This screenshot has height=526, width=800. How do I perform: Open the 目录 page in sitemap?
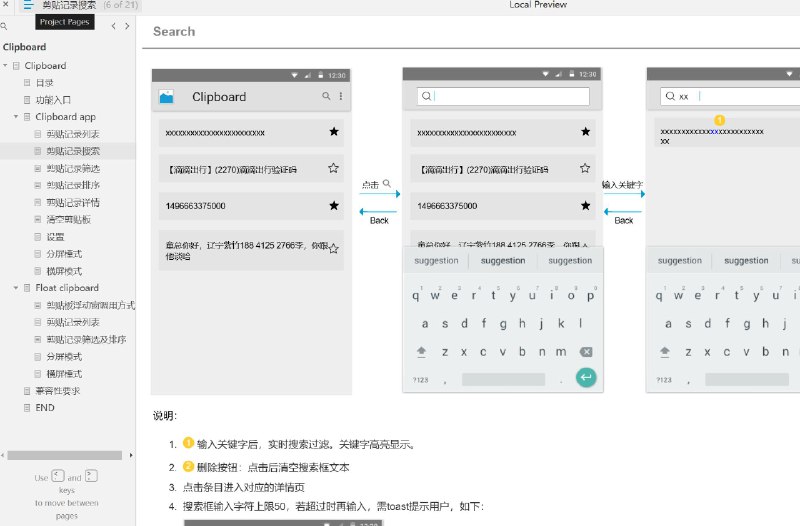point(45,83)
